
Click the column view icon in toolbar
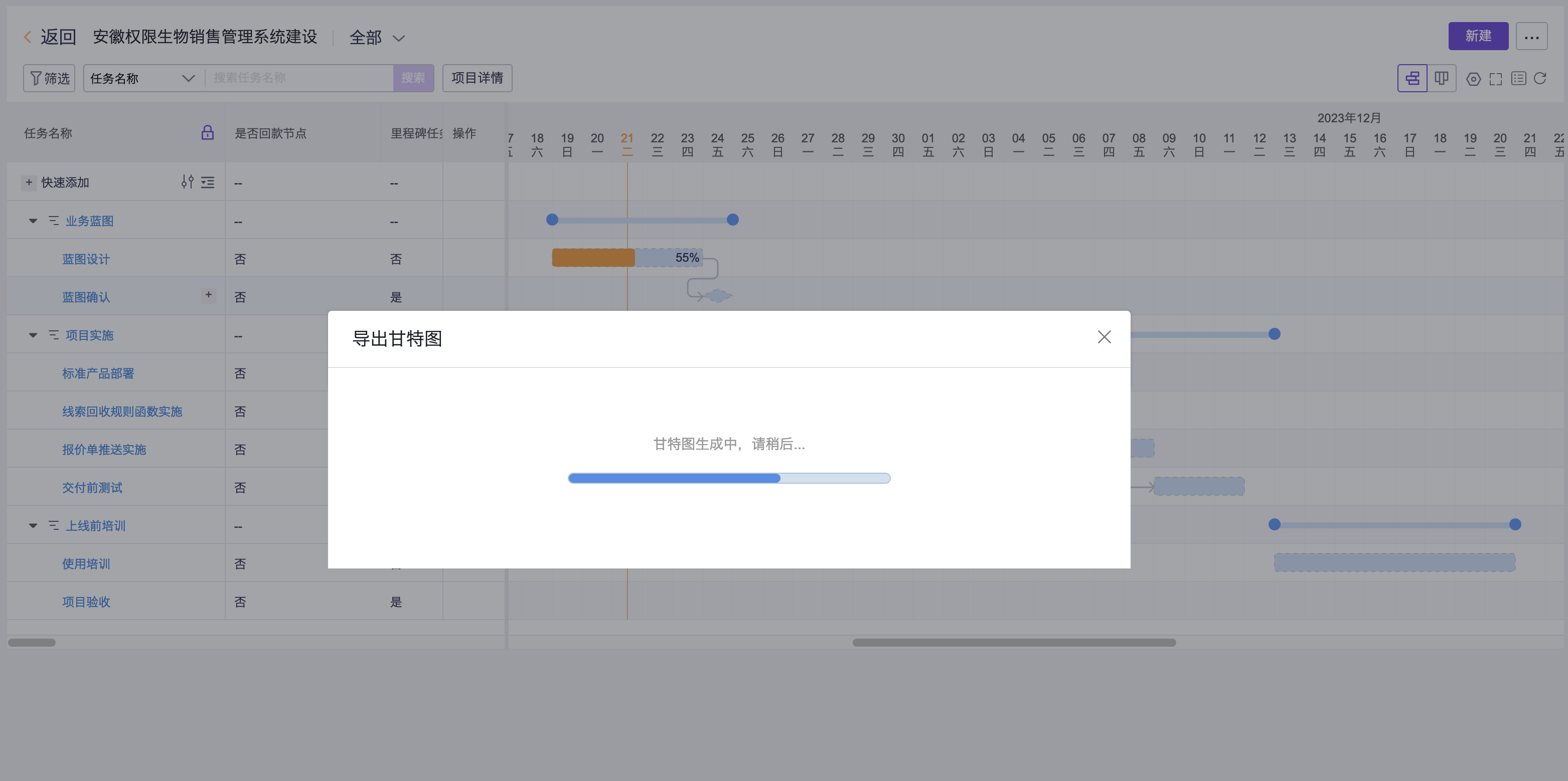[x=1441, y=77]
